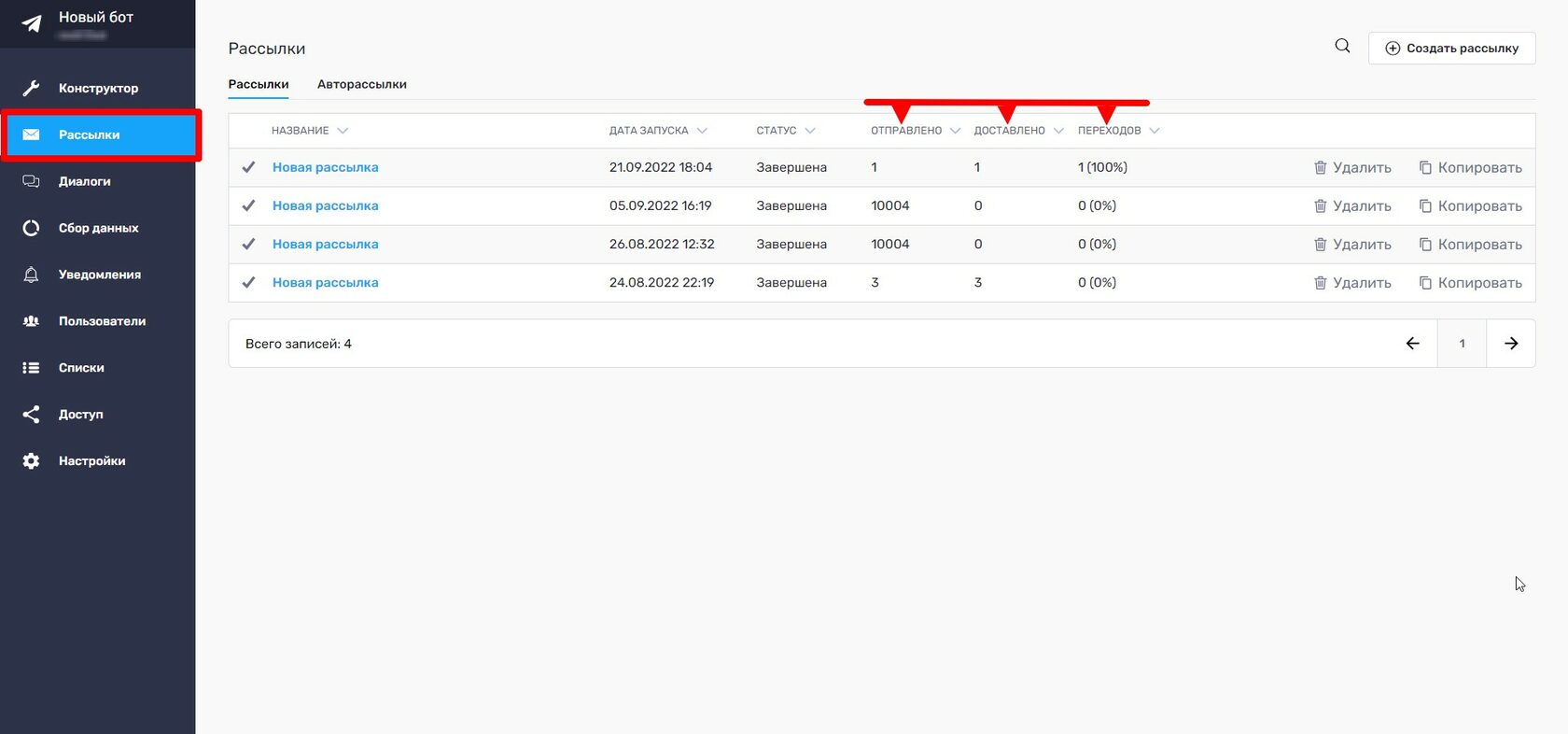Click trash icon for 21.09.2022 mailing

point(1320,167)
